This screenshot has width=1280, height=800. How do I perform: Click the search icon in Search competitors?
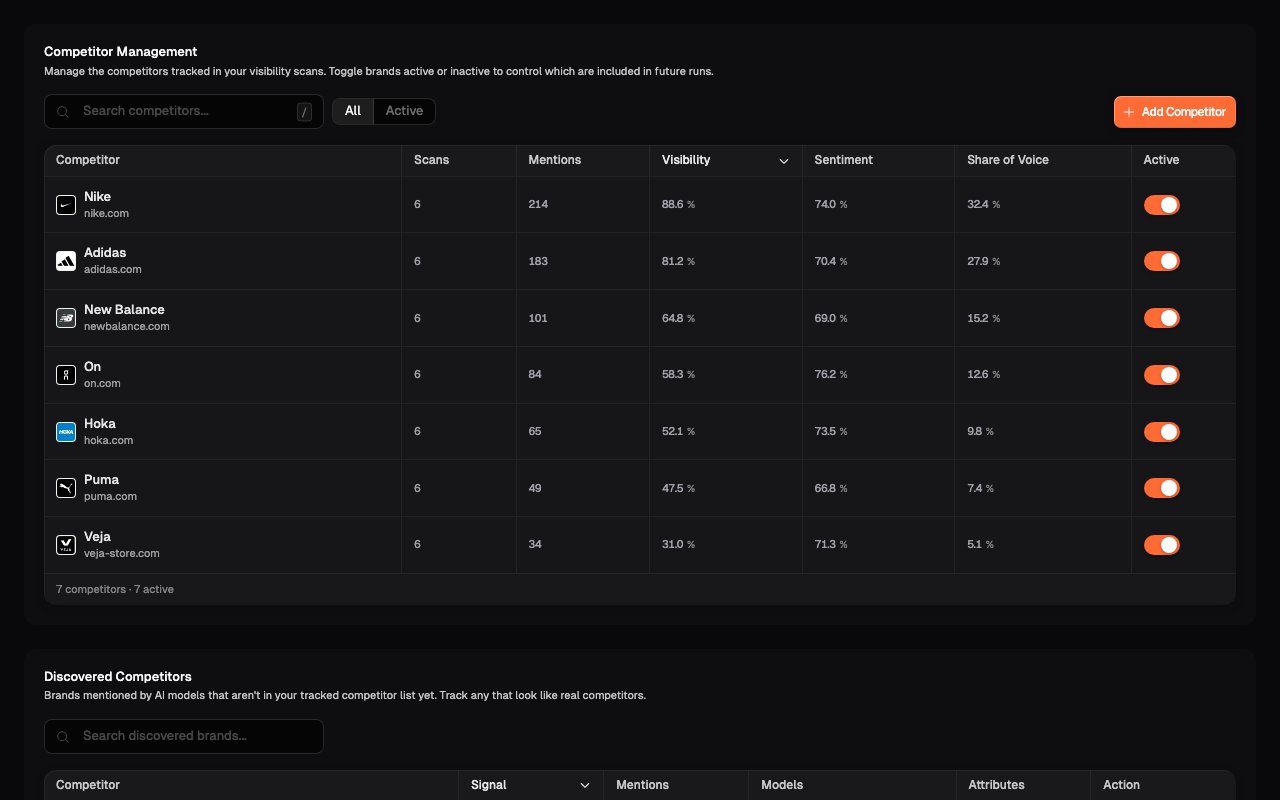(x=63, y=112)
